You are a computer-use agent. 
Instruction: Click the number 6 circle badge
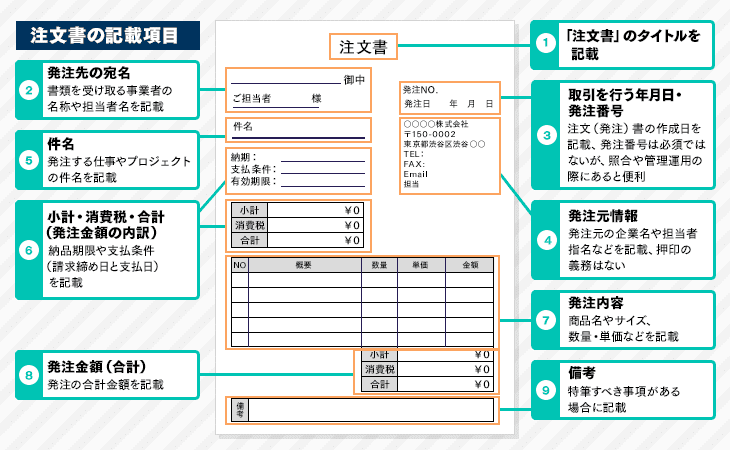[29, 249]
